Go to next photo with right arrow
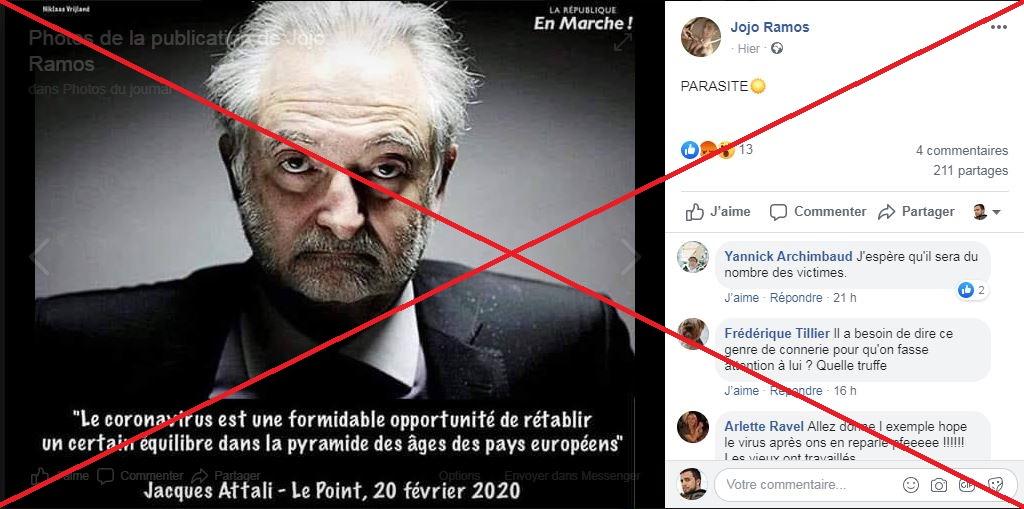1024x509 pixels. tap(630, 257)
